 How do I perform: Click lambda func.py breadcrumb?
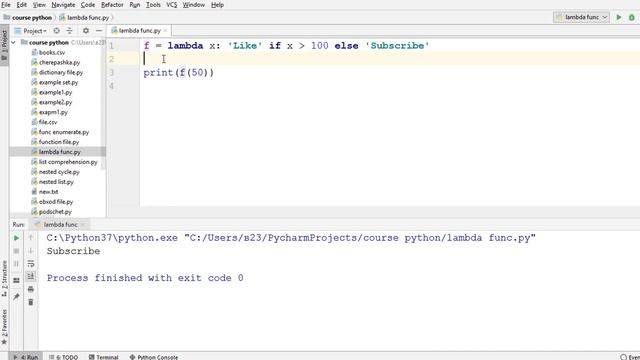(x=84, y=18)
